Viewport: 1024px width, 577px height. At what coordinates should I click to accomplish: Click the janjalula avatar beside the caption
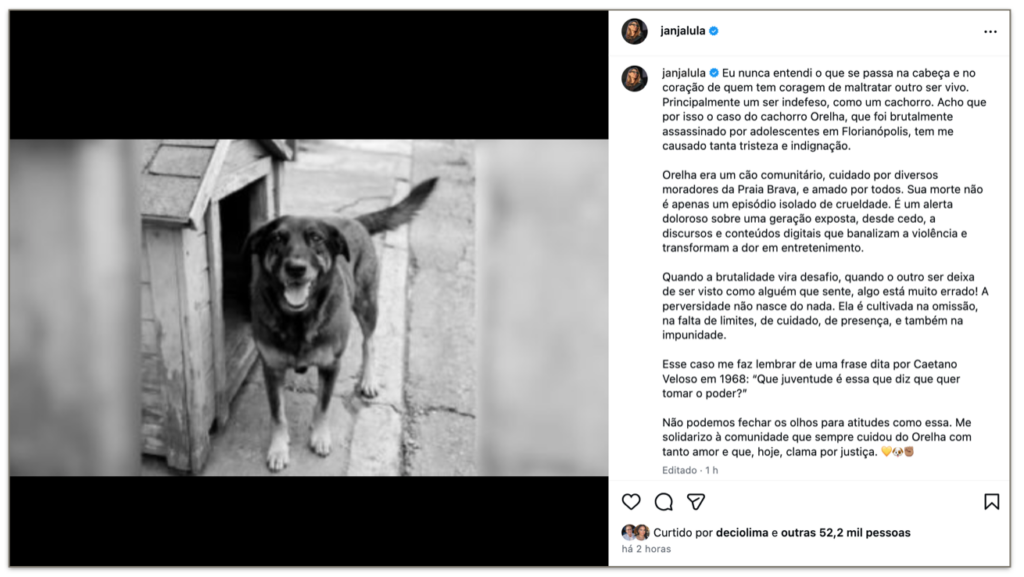(x=634, y=78)
